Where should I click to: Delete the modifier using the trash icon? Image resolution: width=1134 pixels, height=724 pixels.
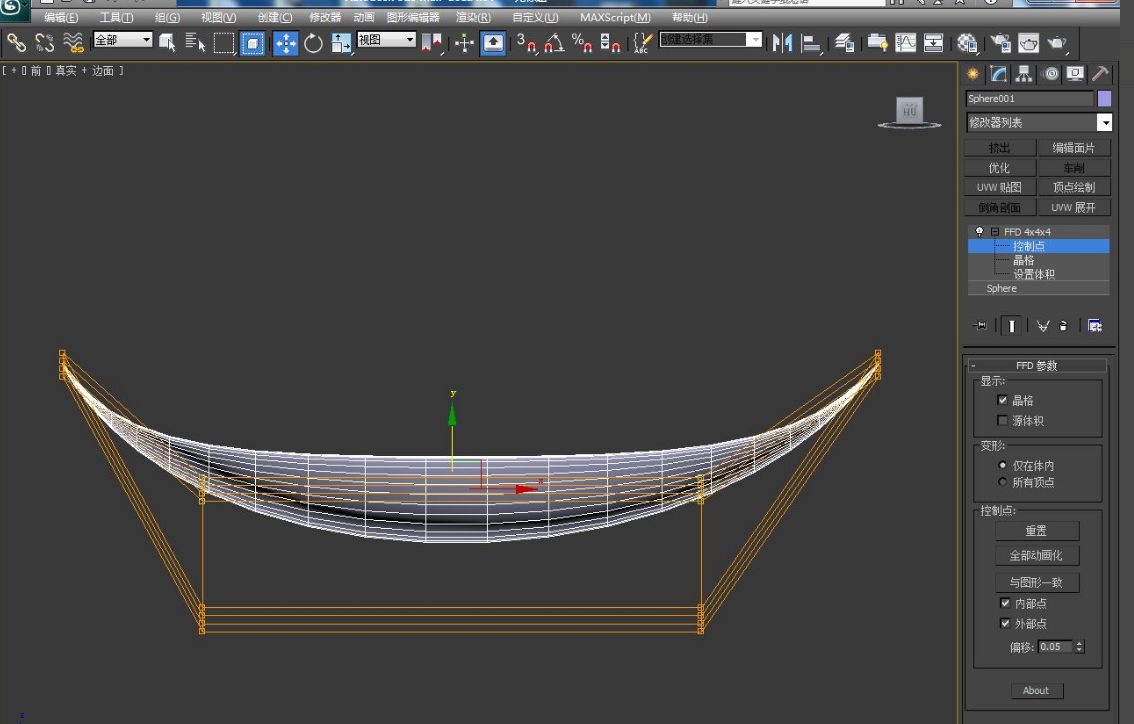1063,326
